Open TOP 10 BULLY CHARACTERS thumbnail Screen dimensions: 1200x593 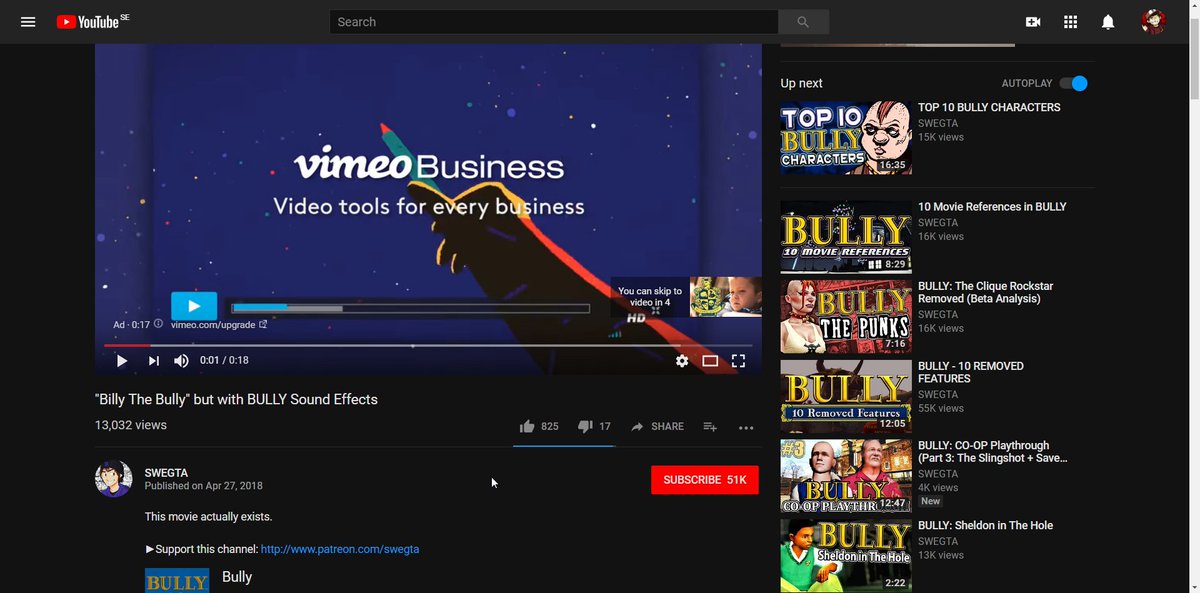point(846,137)
